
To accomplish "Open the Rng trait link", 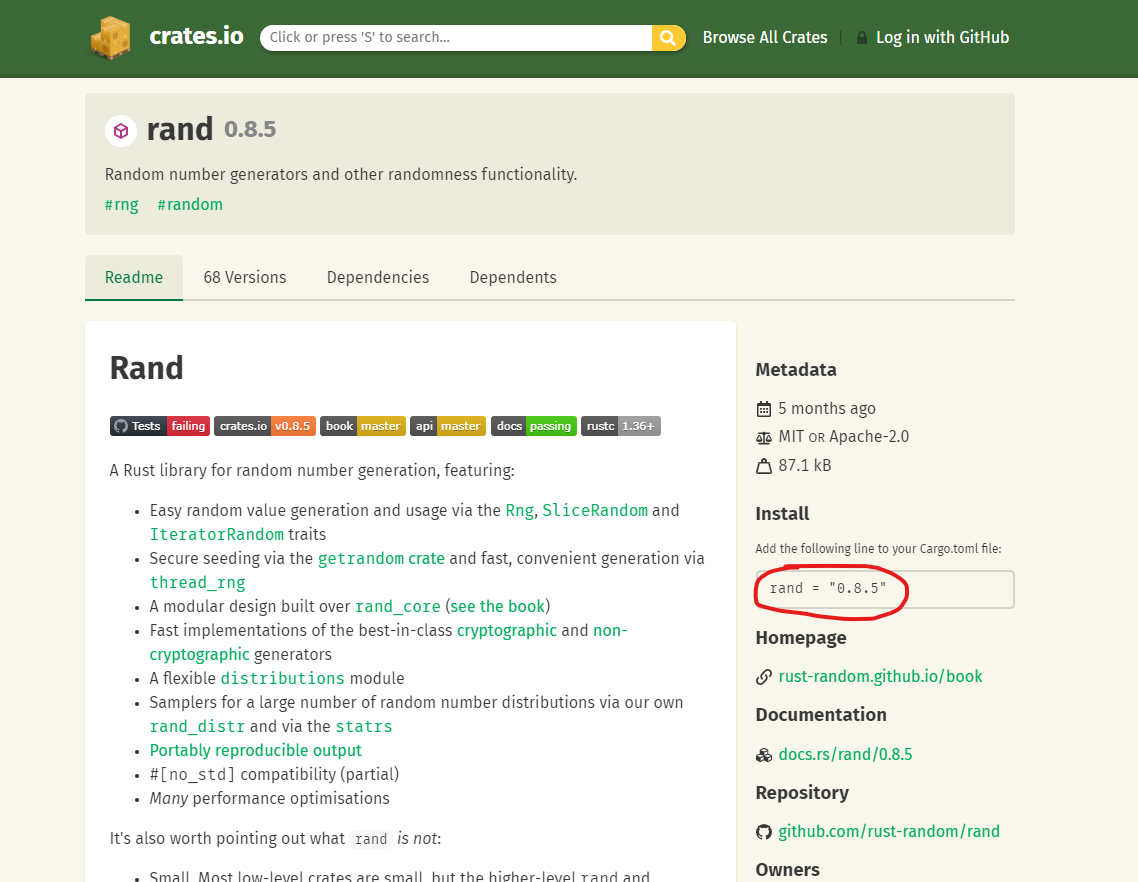I will point(520,510).
